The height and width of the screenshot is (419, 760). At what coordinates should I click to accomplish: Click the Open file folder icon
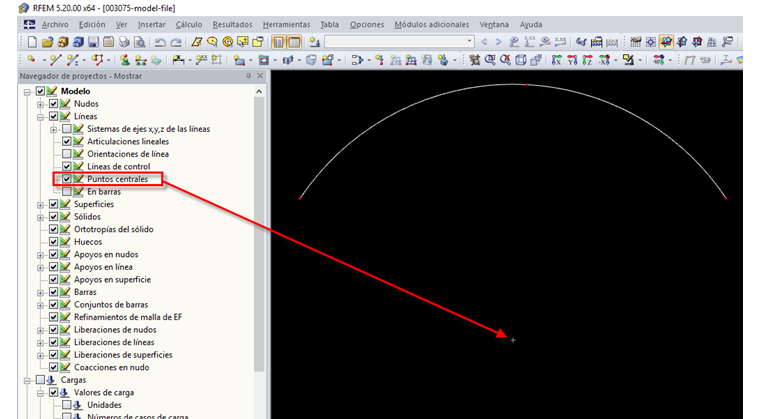point(48,42)
